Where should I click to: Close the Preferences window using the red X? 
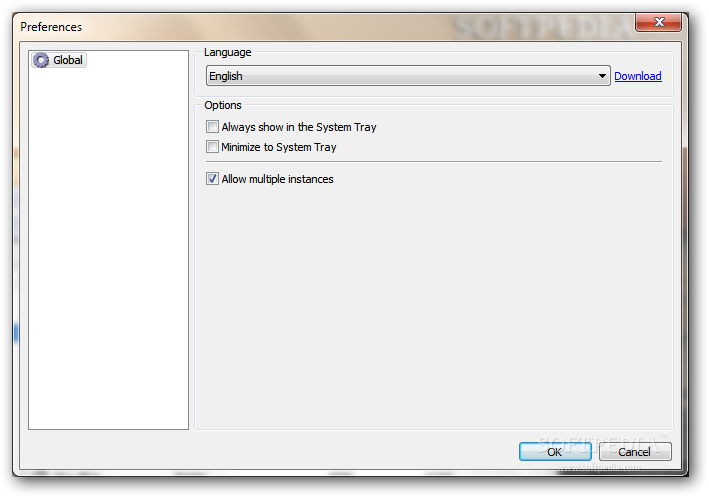[658, 22]
